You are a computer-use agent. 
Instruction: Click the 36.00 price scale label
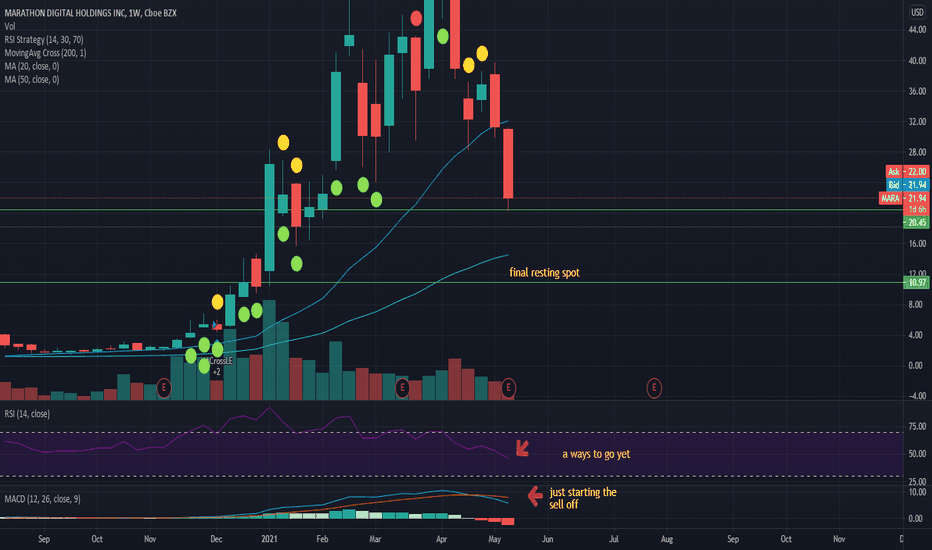(x=917, y=91)
